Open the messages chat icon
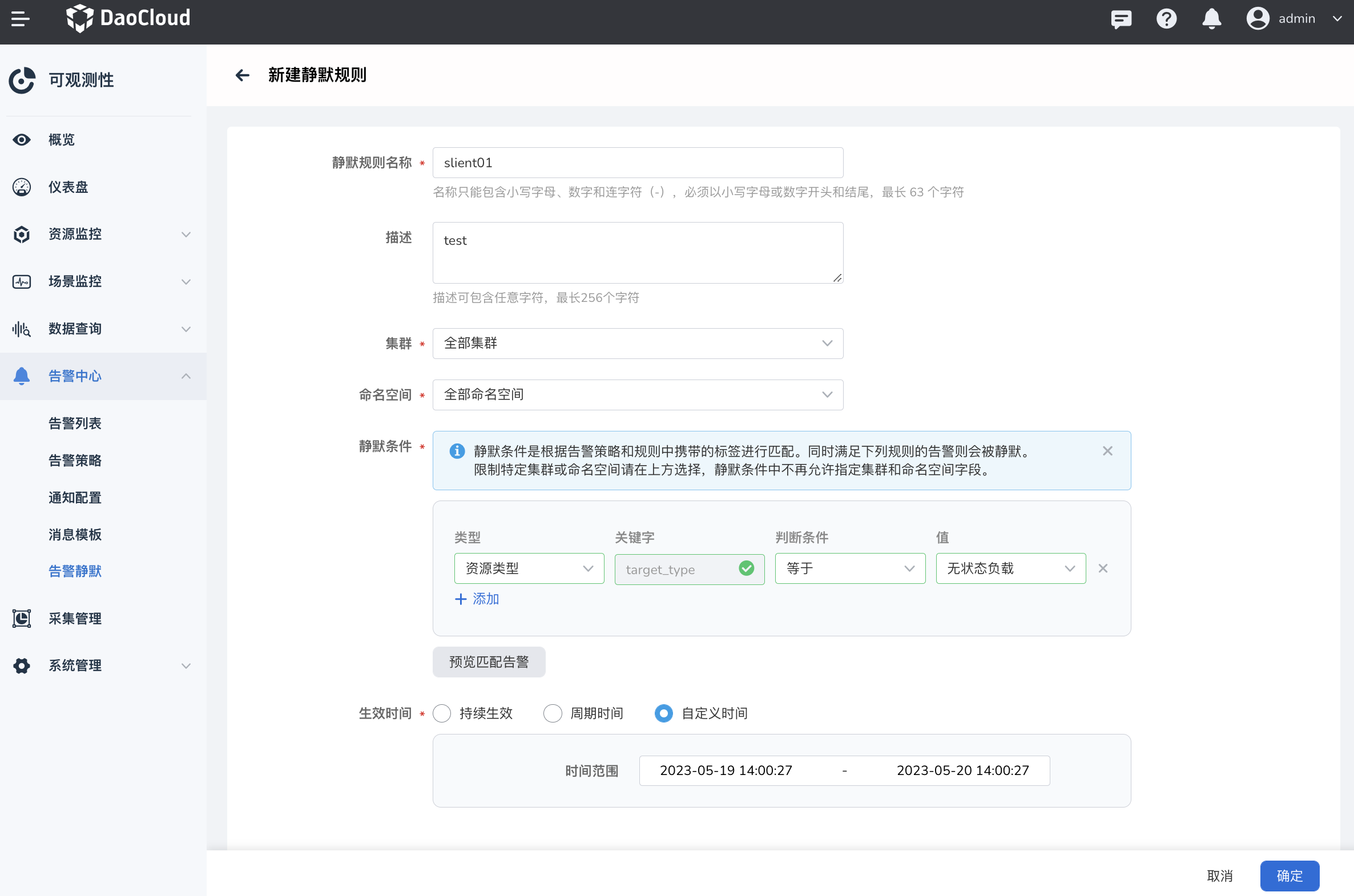The height and width of the screenshot is (896, 1354). coord(1121,19)
